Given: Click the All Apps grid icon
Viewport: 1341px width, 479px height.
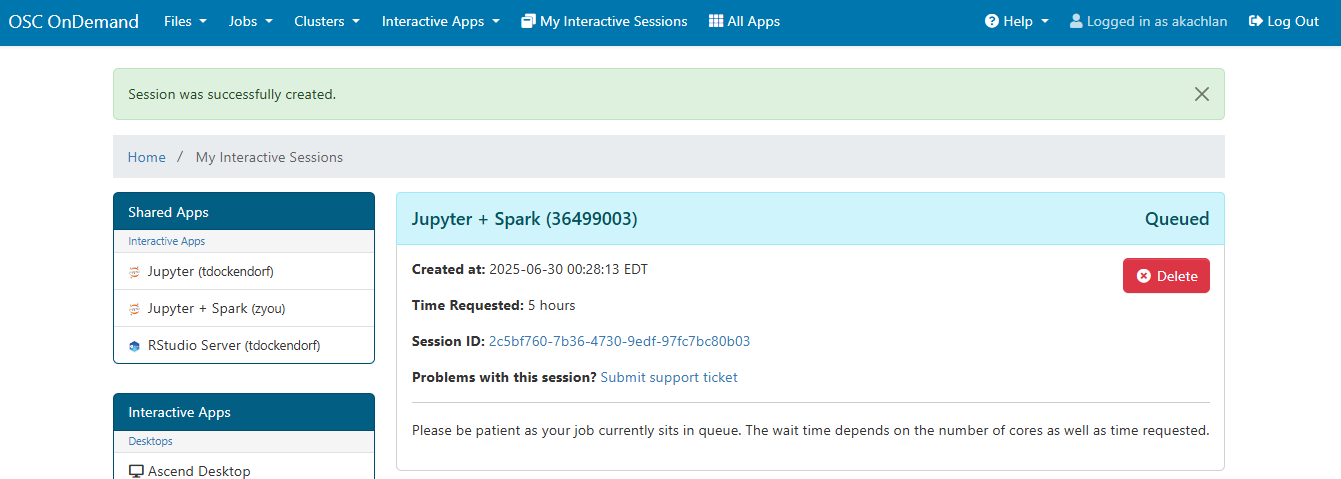Looking at the screenshot, I should pyautogui.click(x=716, y=21).
